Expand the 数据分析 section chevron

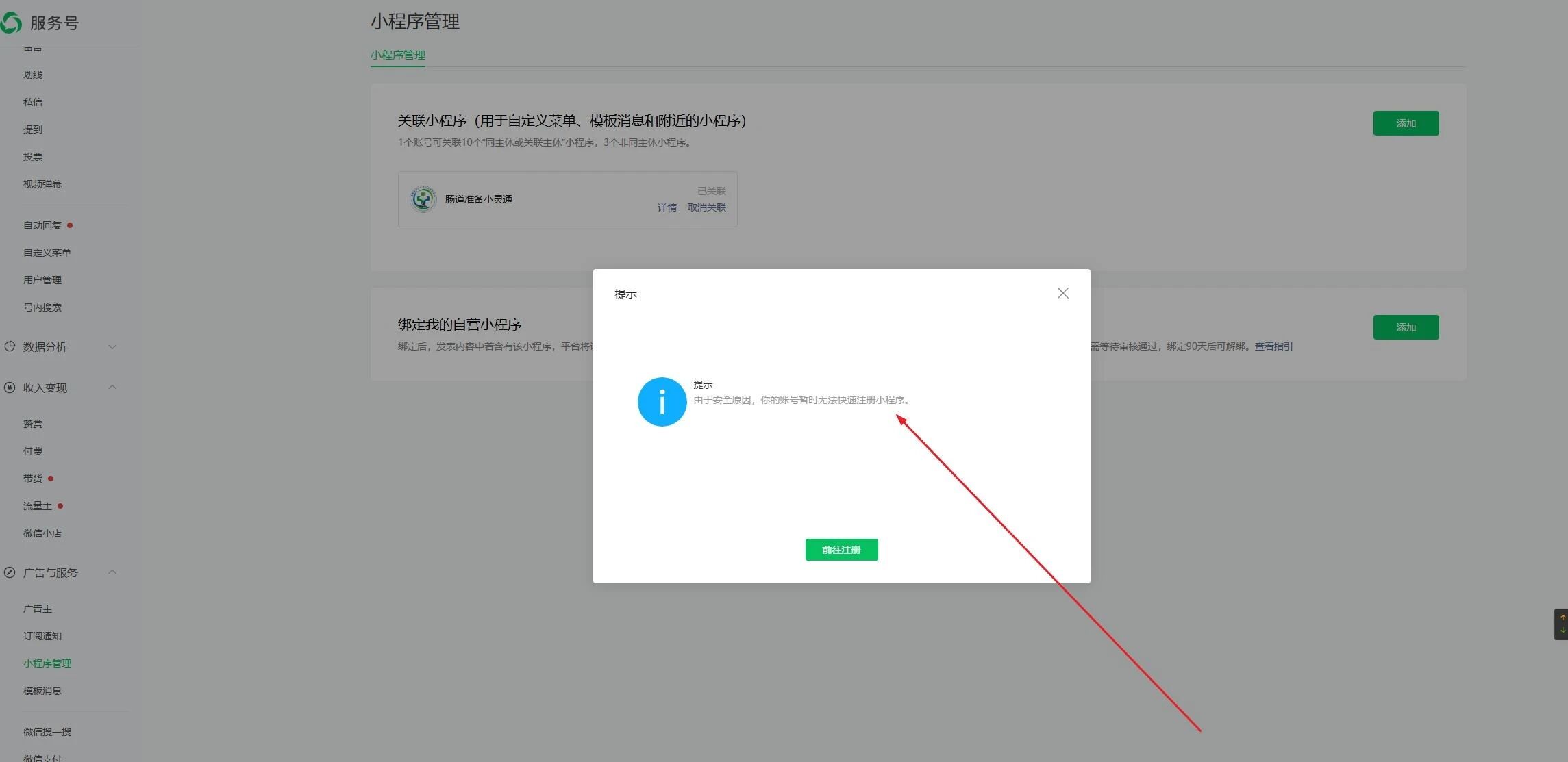(x=112, y=346)
